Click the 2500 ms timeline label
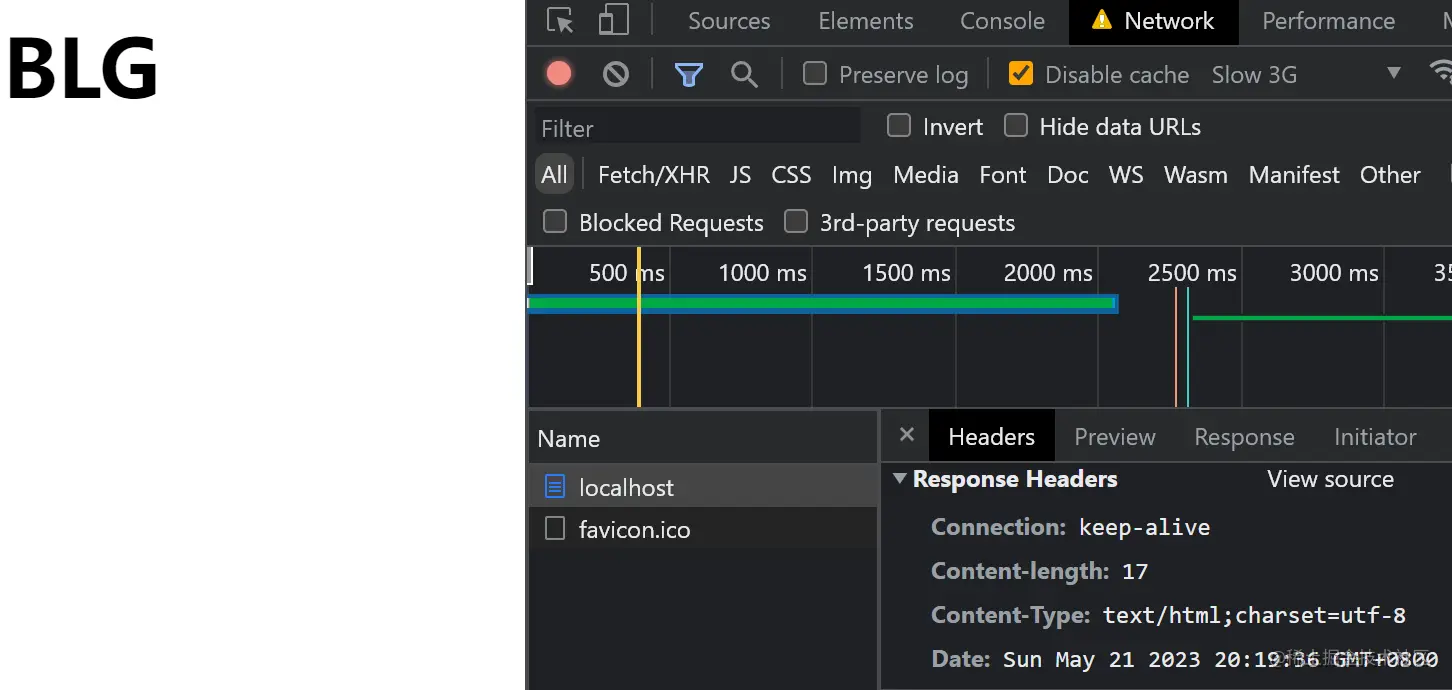 click(1192, 273)
